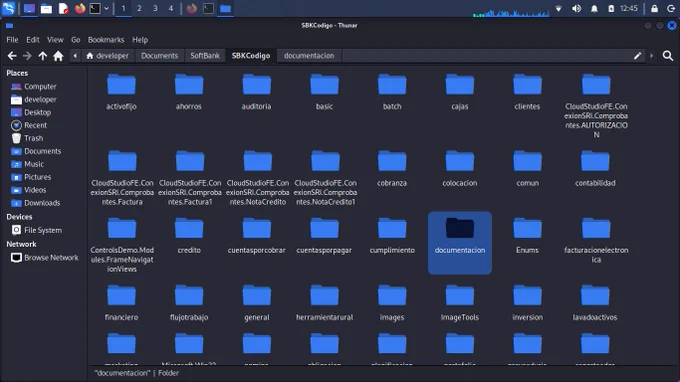Select the cuentasporcobrar folder
Viewport: 680px width, 382px height.
pyautogui.click(x=256, y=236)
